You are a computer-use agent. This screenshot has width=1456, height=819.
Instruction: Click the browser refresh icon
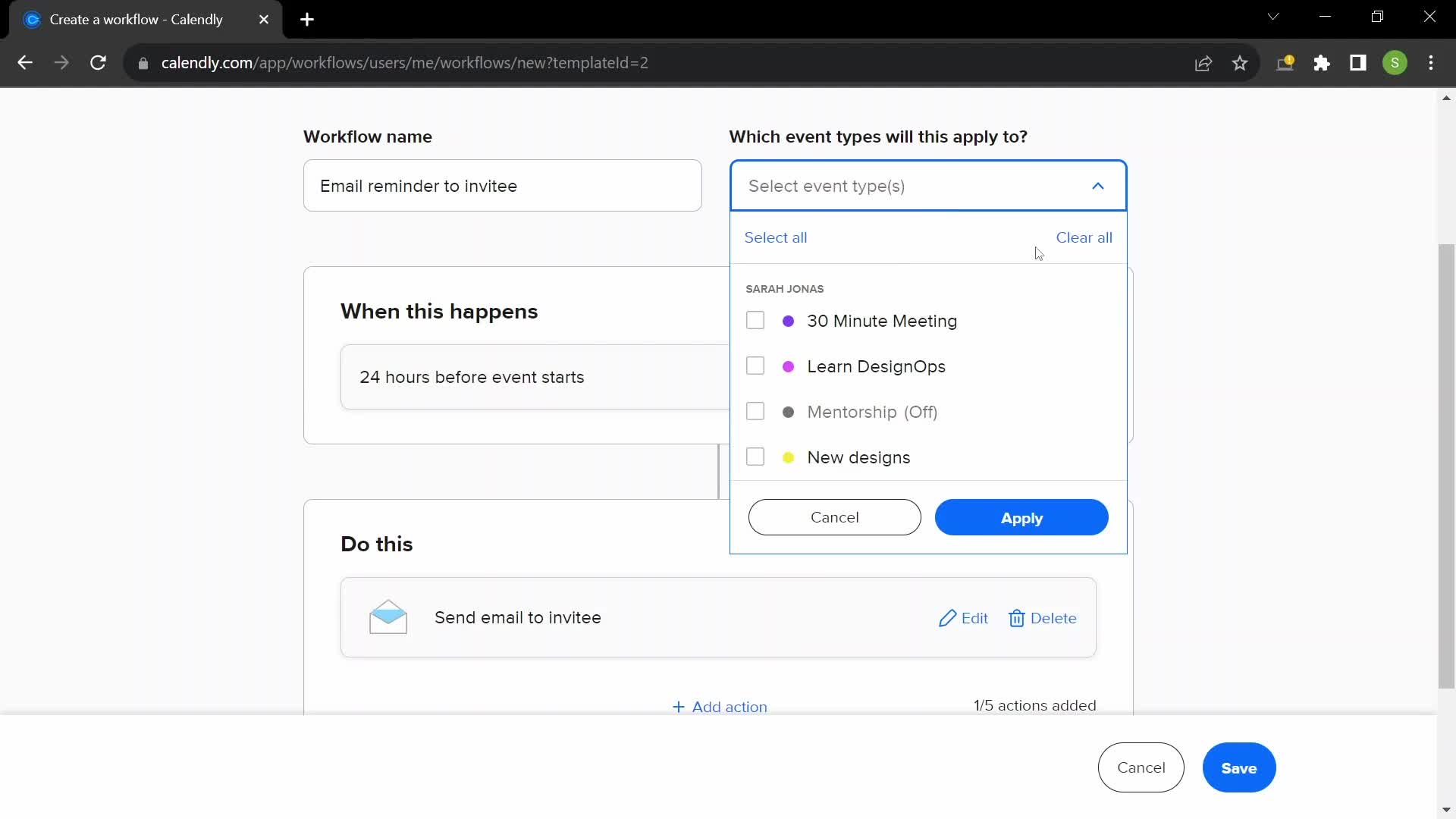98,63
